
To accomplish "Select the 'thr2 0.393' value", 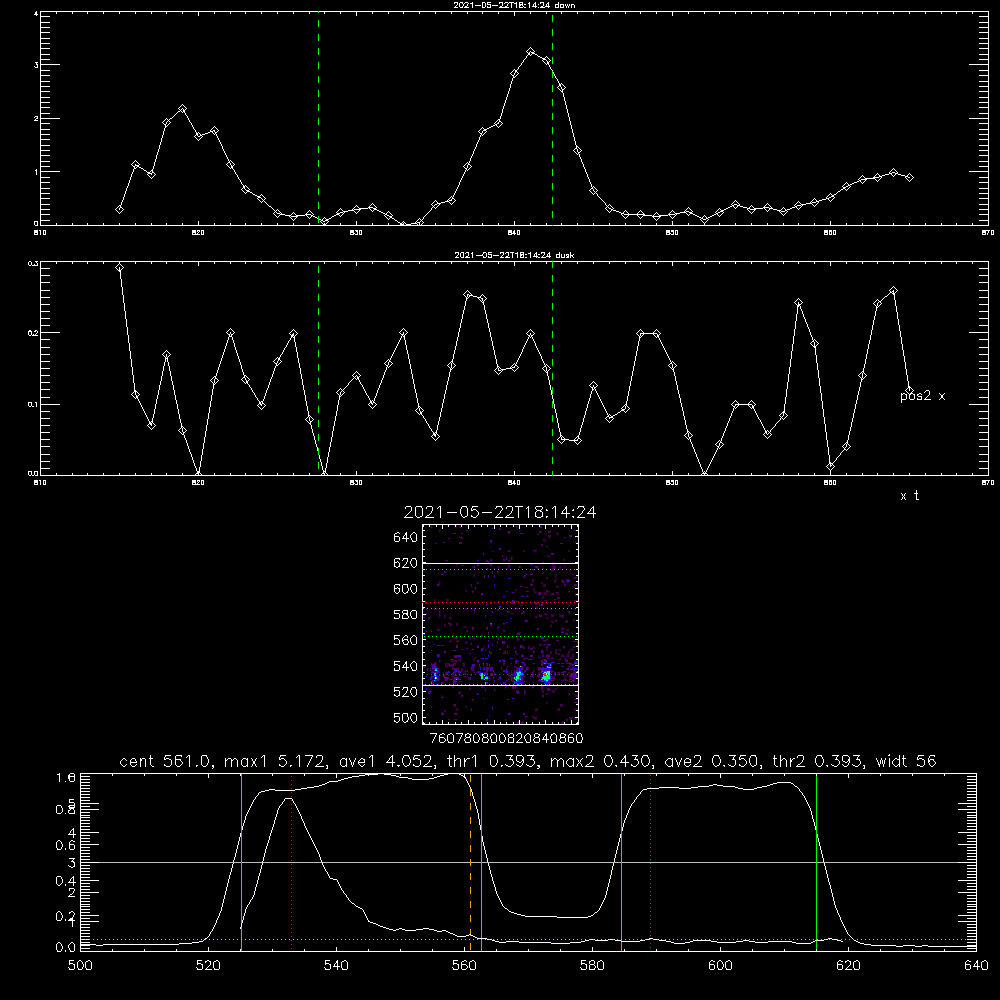I will 817,761.
